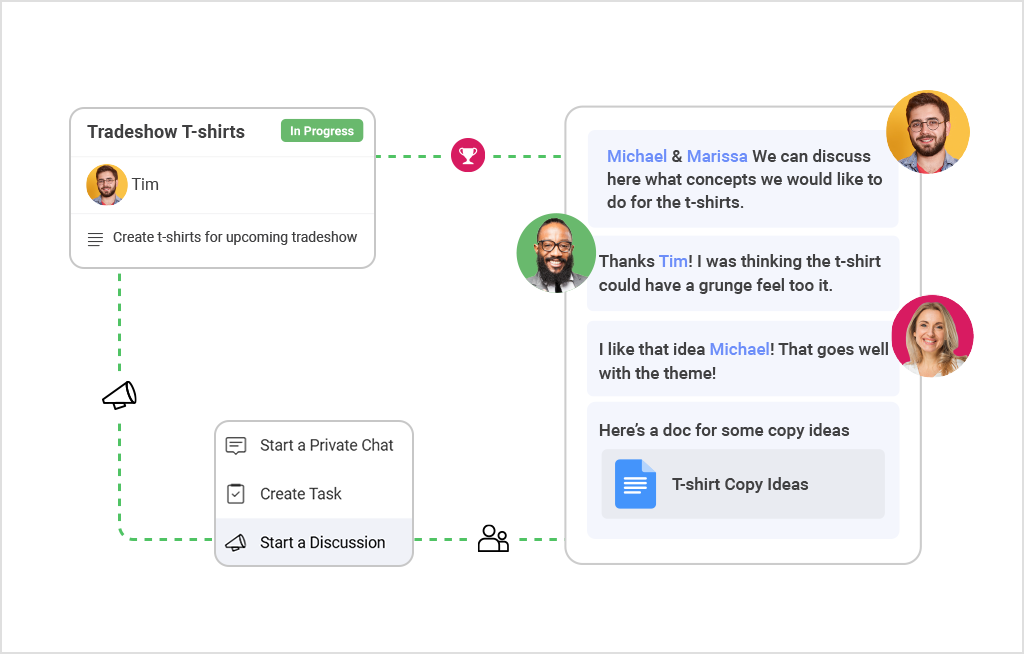Click the In Progress status badge
Viewport: 1024px width, 654px height.
pos(322,130)
